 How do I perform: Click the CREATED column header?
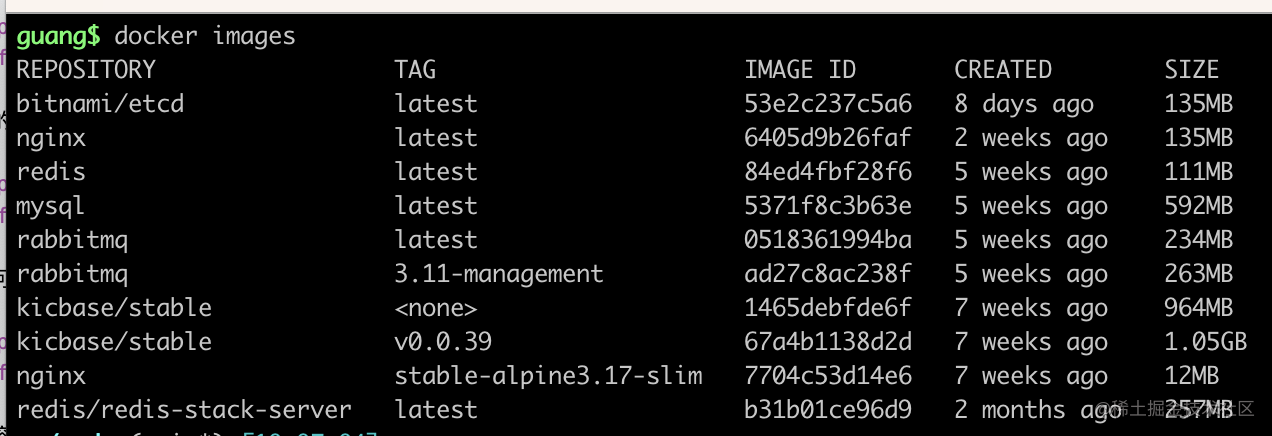(1003, 70)
